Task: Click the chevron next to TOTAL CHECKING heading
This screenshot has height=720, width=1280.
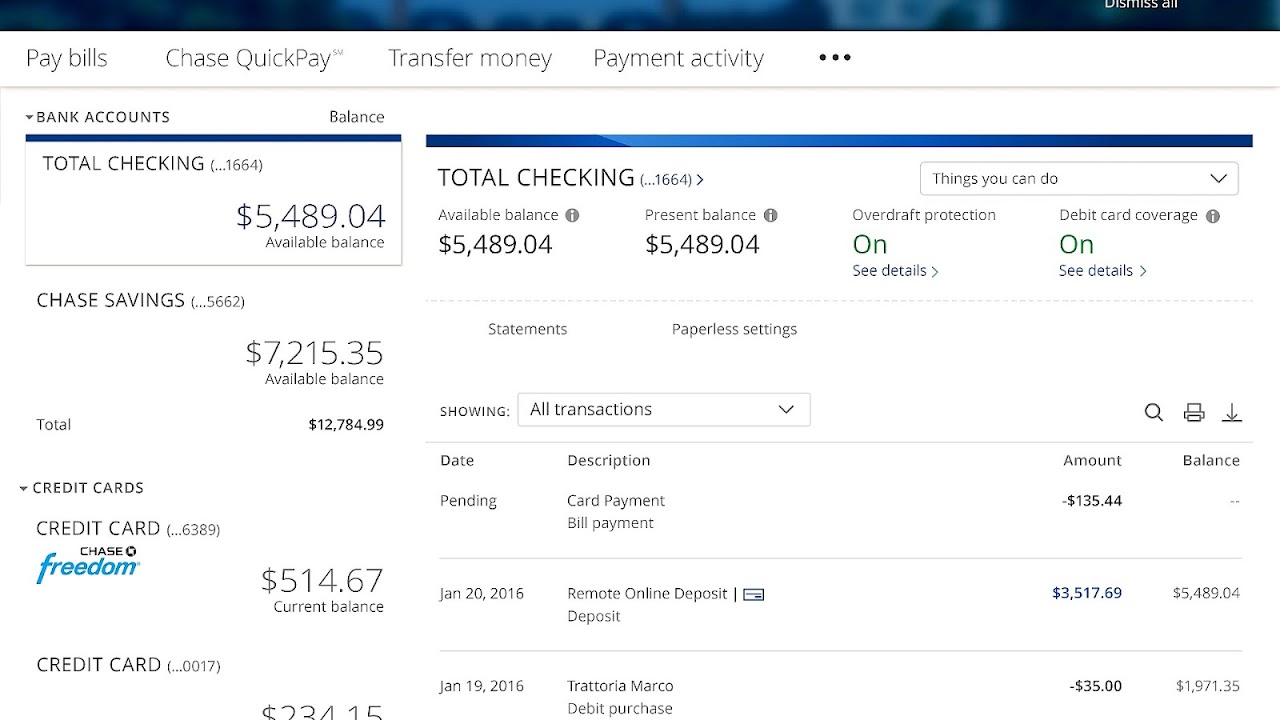Action: [x=700, y=180]
